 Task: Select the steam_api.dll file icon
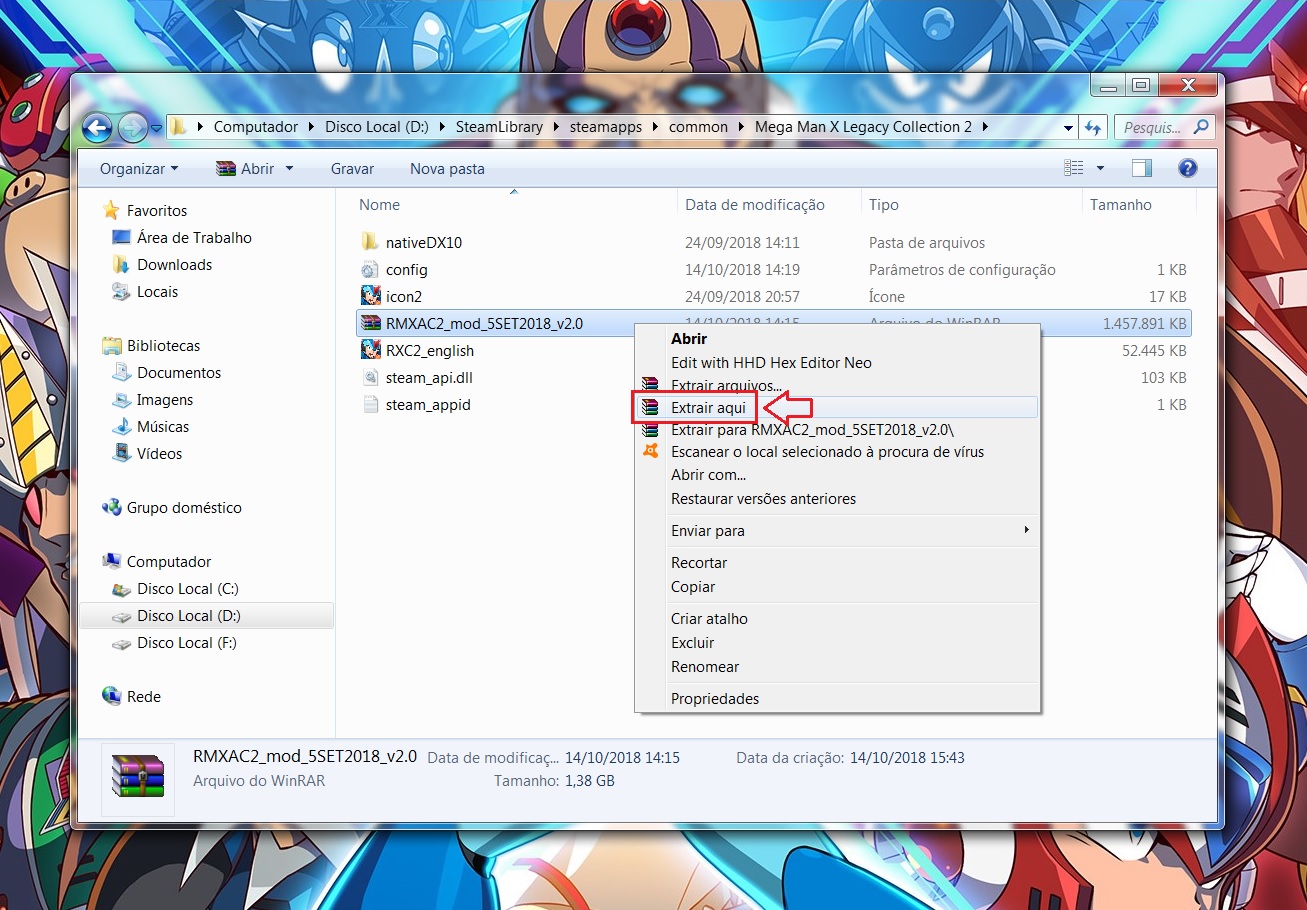coord(370,377)
